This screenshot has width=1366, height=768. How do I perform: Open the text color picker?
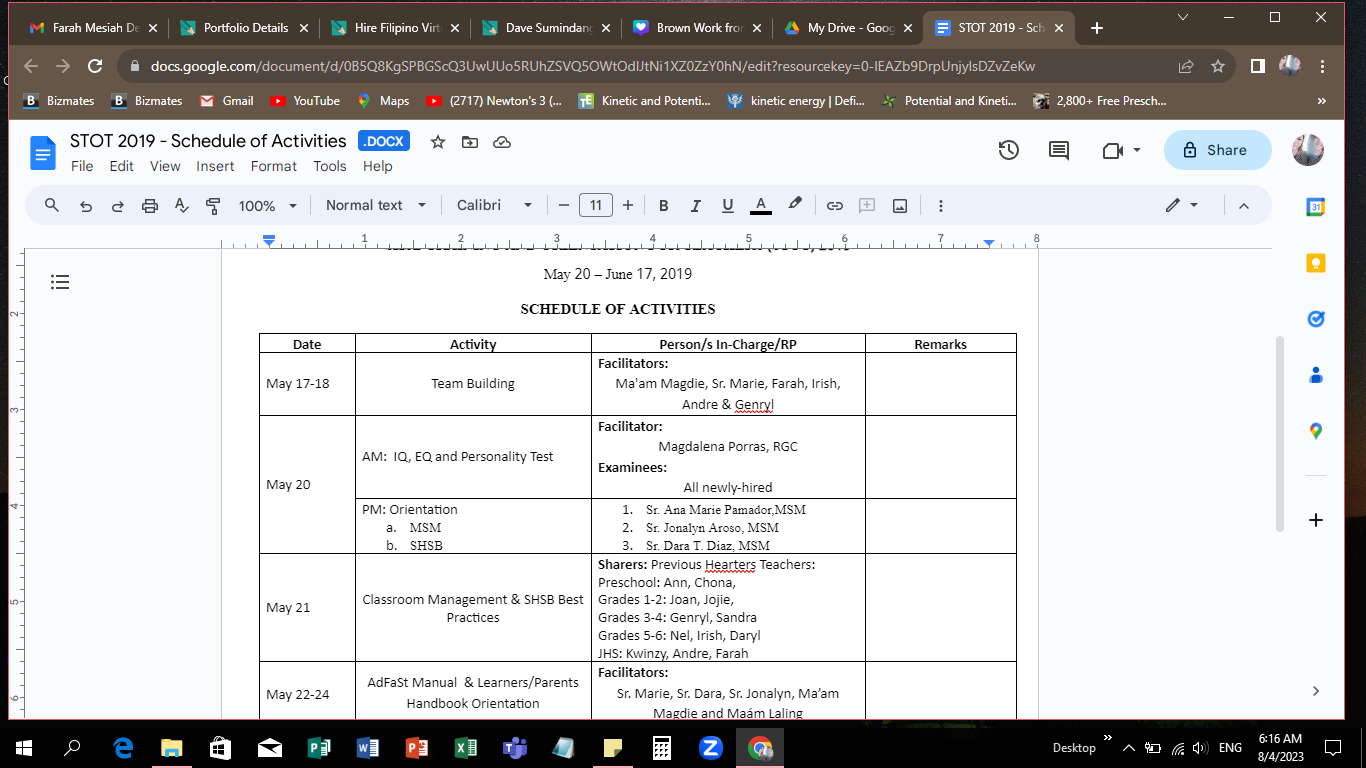[x=761, y=205]
